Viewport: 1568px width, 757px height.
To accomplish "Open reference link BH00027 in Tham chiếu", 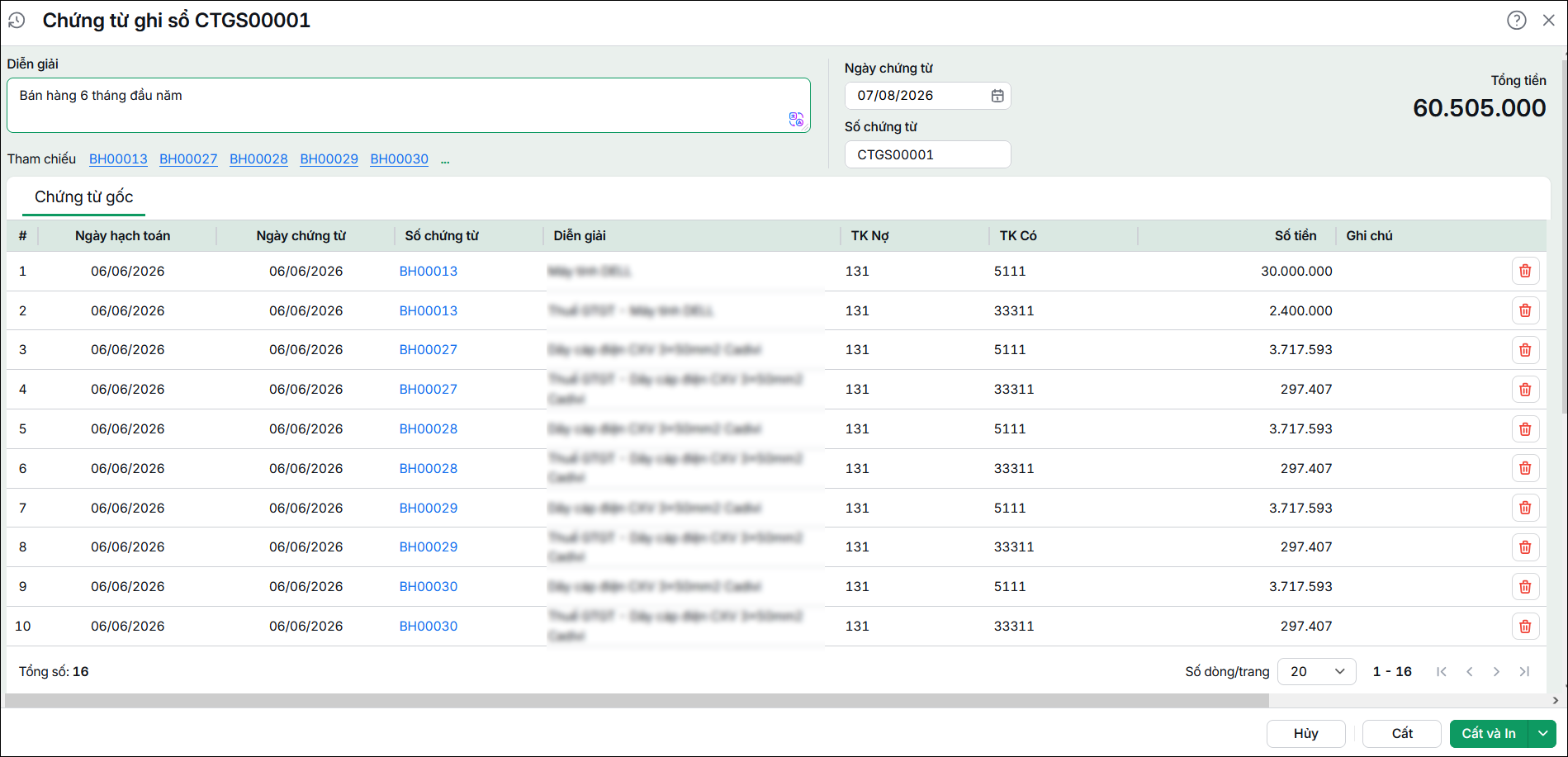I will pos(188,159).
